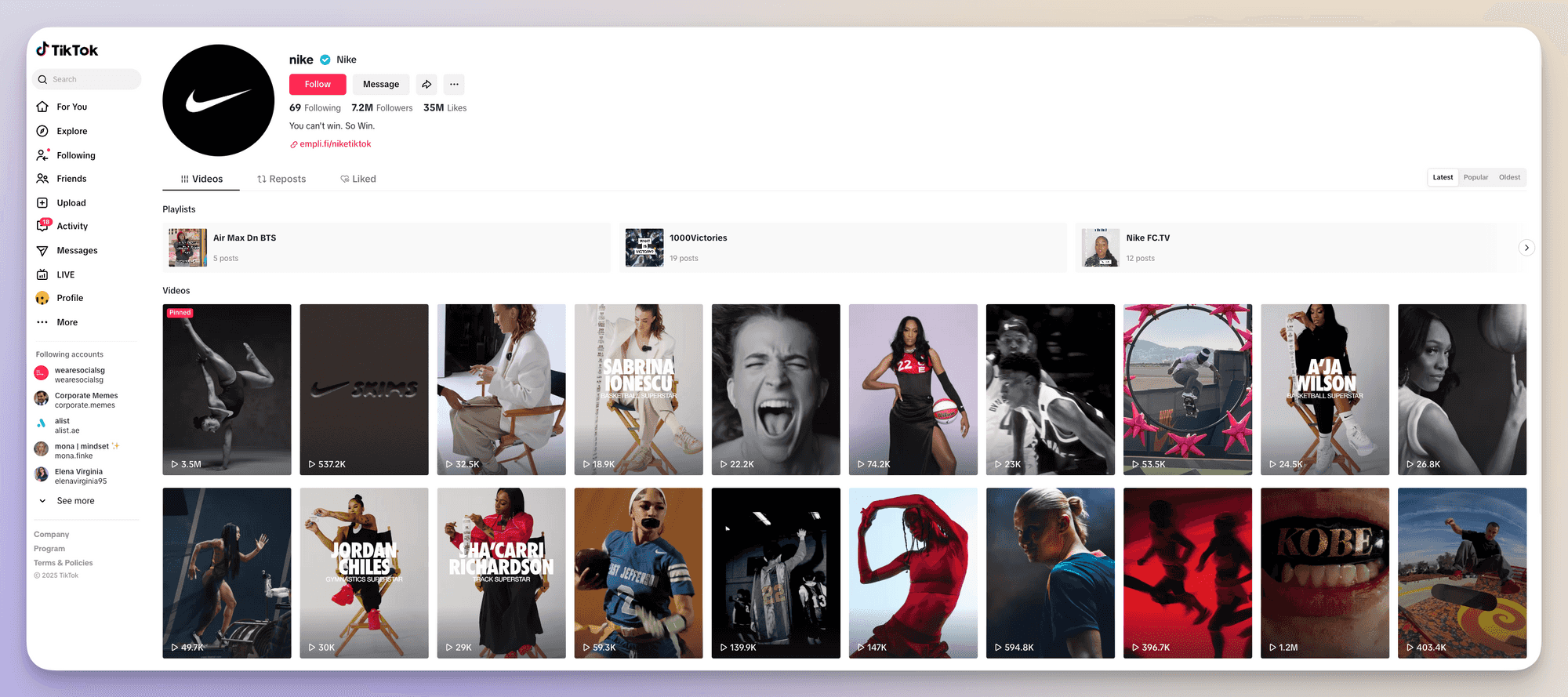
Task: Open empli.fi/niketiktok link
Action: [336, 144]
